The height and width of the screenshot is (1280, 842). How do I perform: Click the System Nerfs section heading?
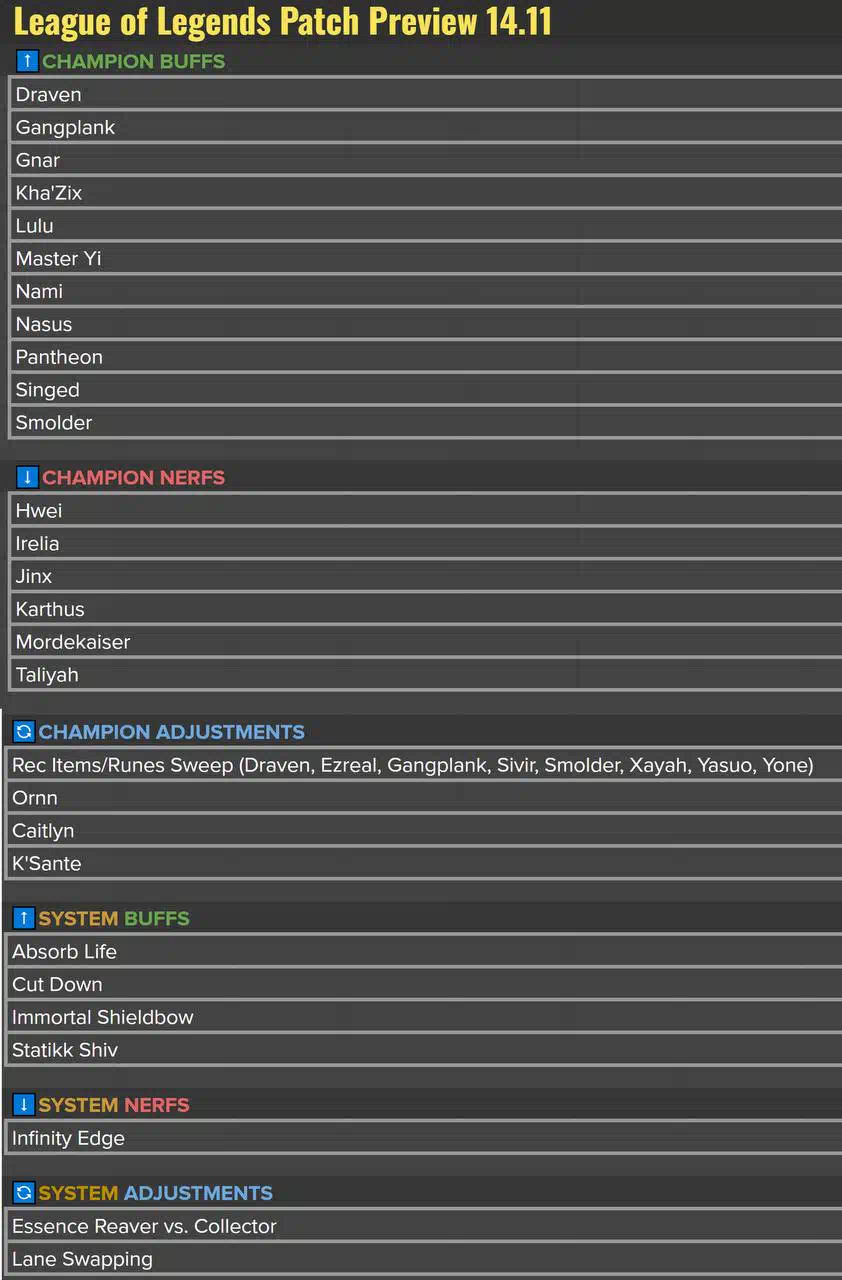pyautogui.click(x=114, y=1105)
